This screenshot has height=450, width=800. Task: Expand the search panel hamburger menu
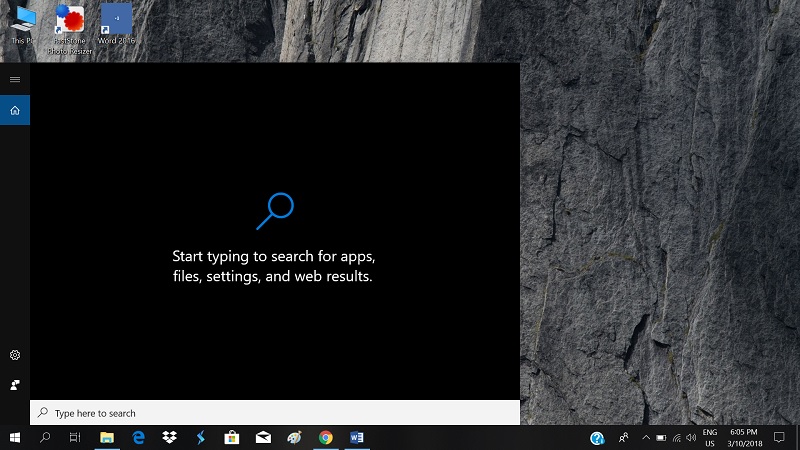[x=15, y=79]
